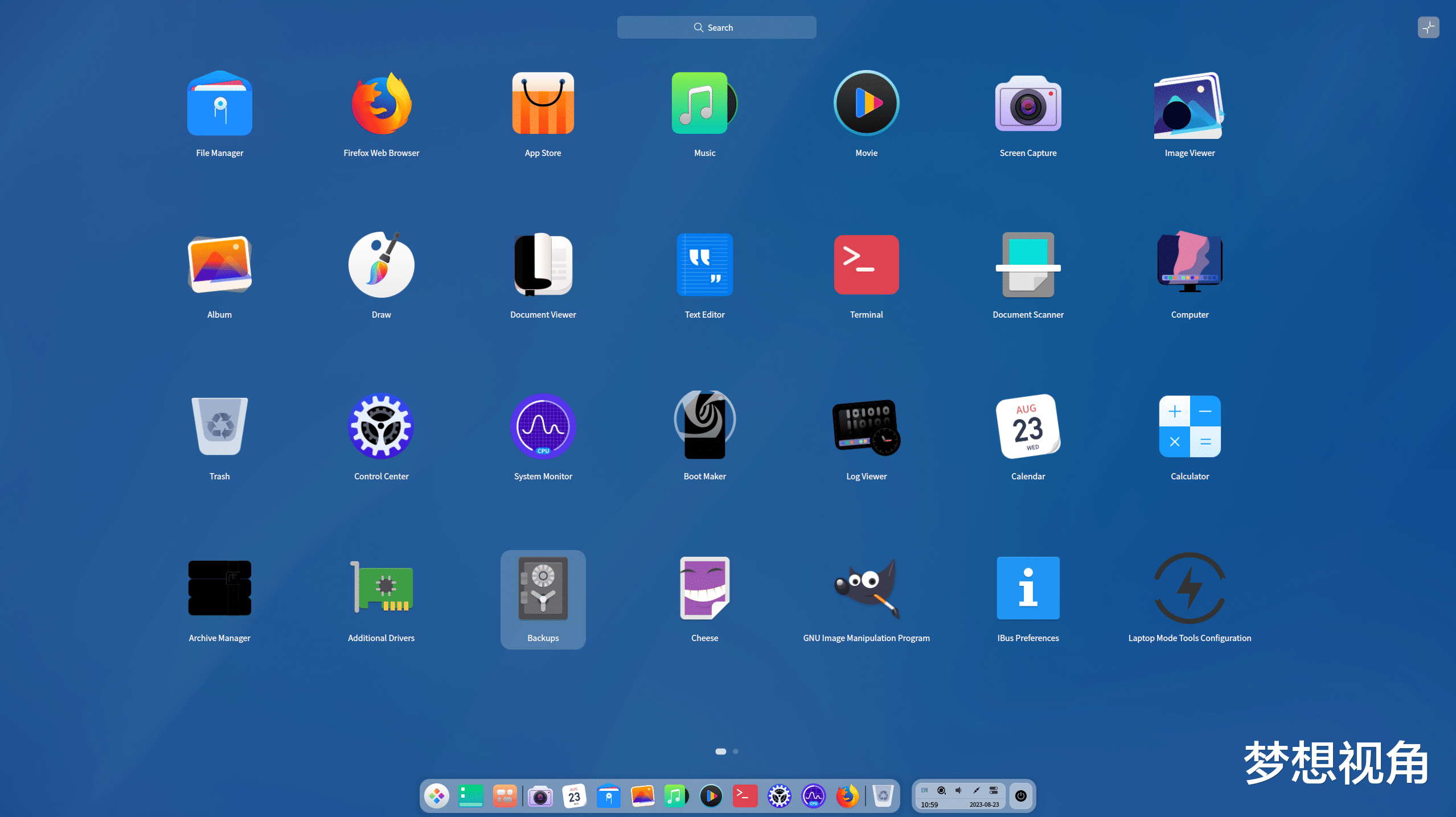The image size is (1456, 817).
Task: Click the power button in dock
Action: pos(1020,796)
